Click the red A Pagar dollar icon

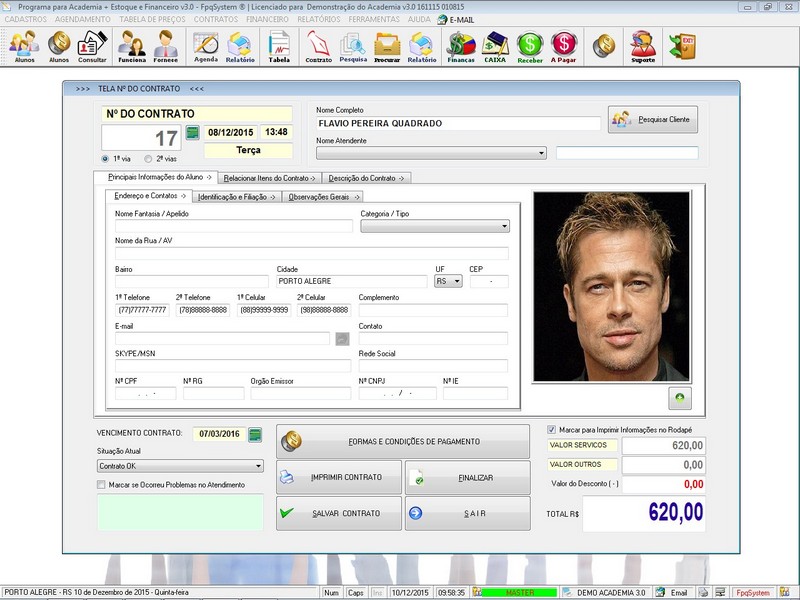point(563,46)
